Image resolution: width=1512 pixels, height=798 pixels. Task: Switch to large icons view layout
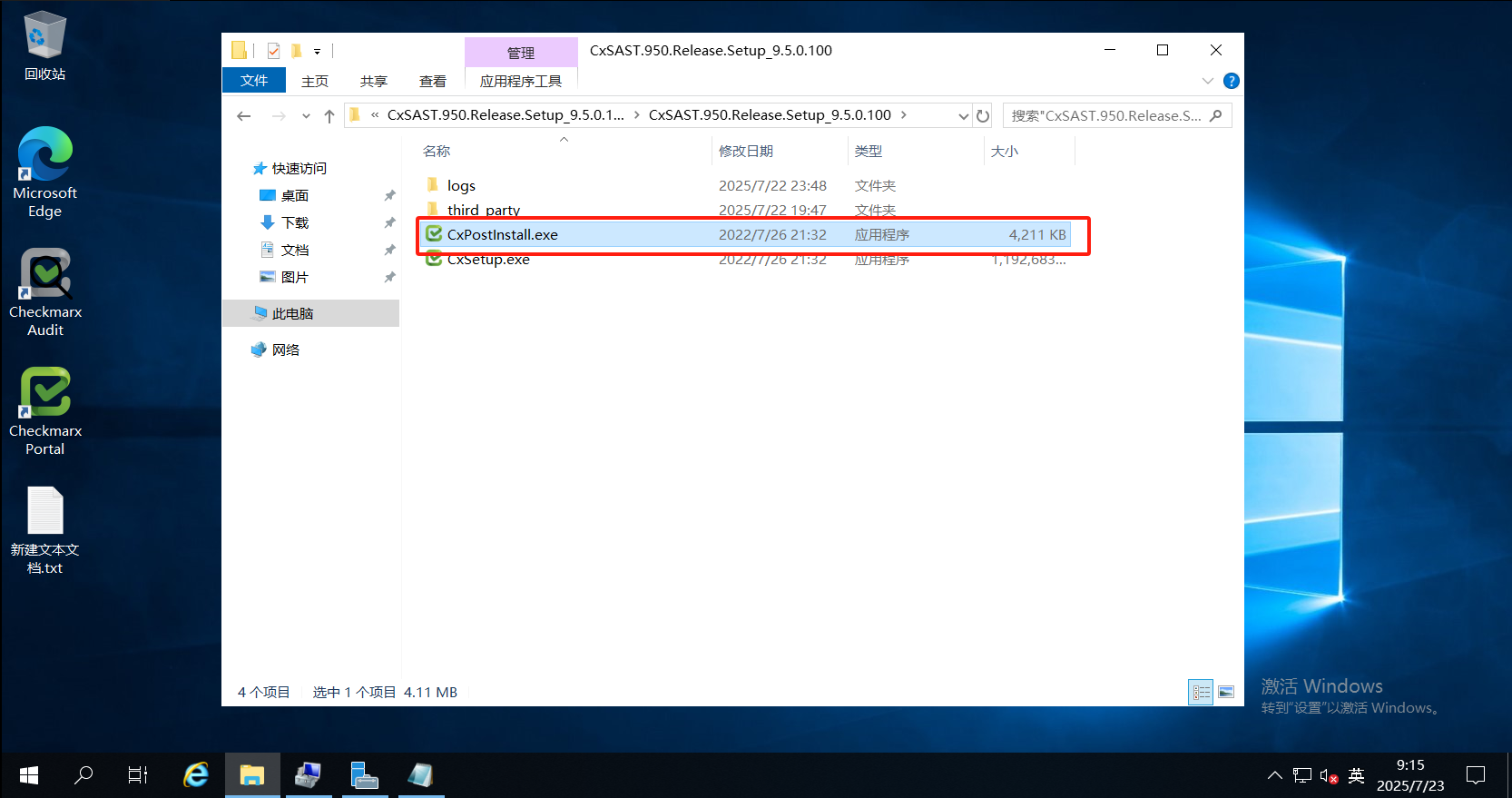coord(1225,692)
